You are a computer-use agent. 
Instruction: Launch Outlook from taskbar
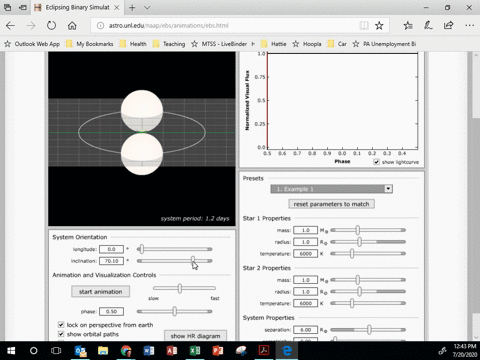coord(80,351)
